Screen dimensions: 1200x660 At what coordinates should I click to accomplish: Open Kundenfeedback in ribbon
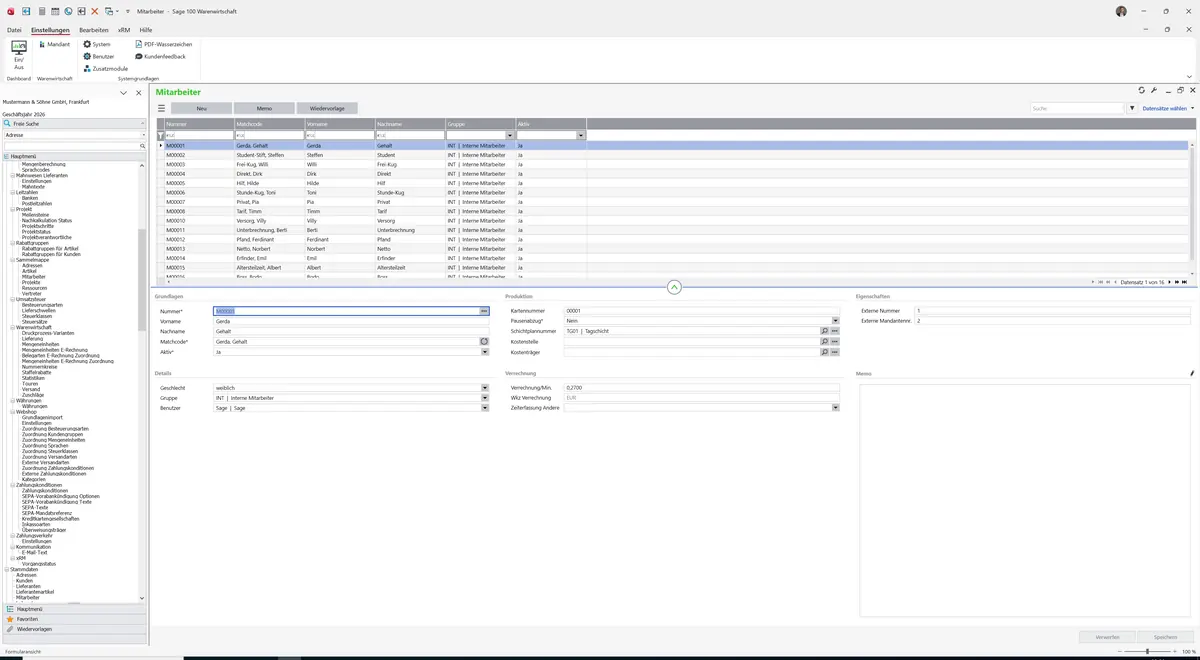point(160,56)
